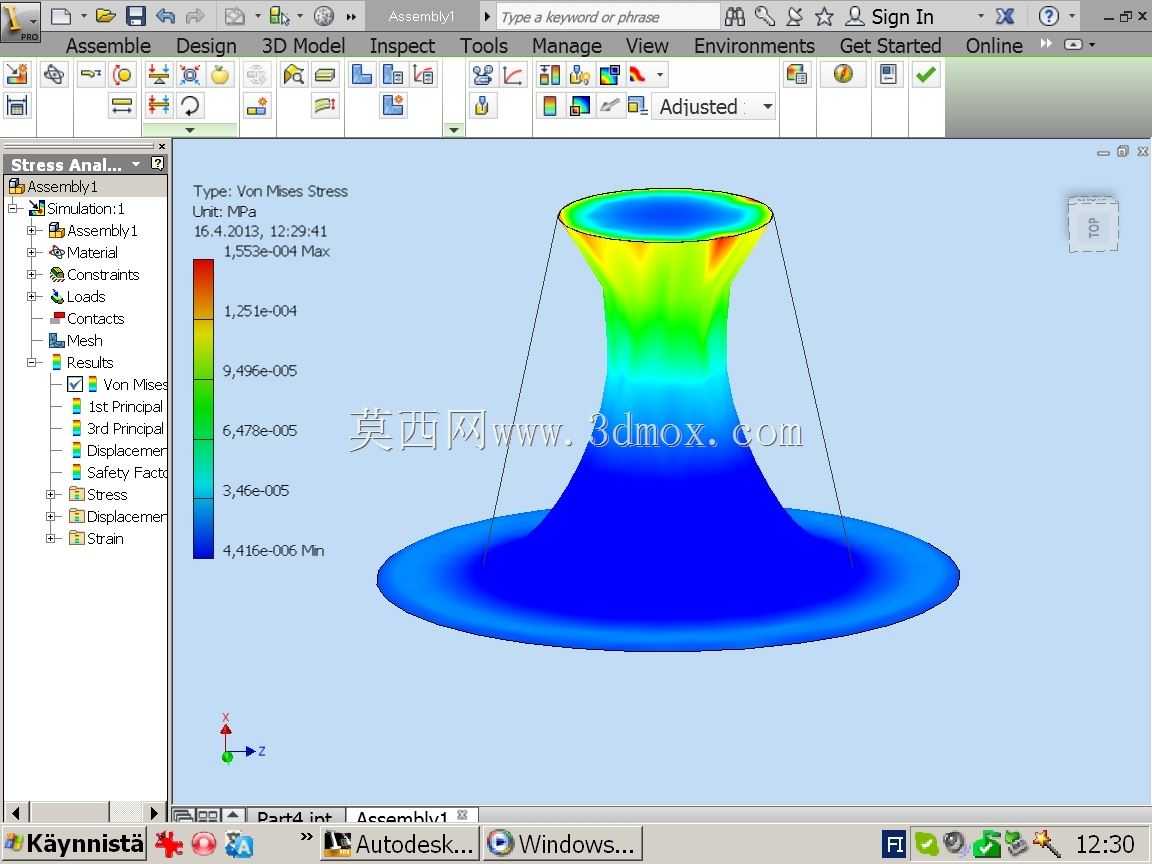The image size is (1152, 864).
Task: Select the Contacts tree item
Action: click(x=87, y=318)
